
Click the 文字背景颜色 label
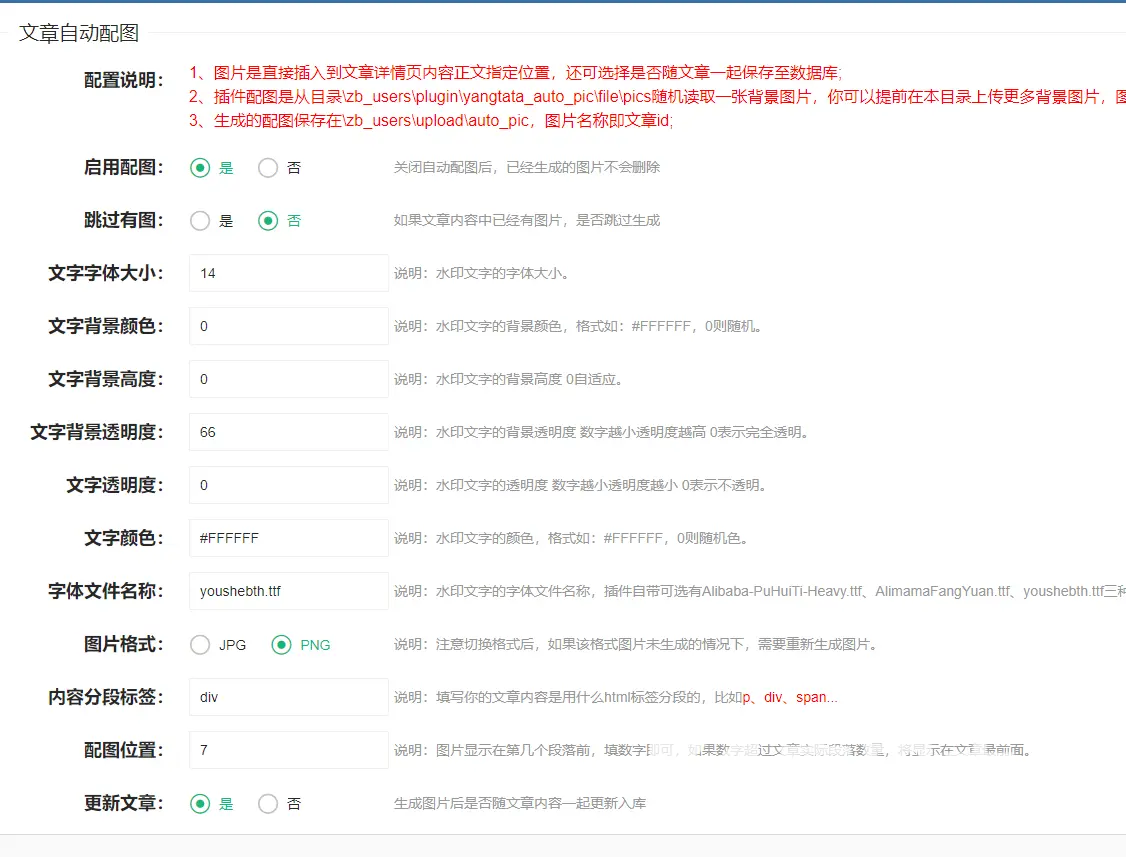[x=106, y=326]
